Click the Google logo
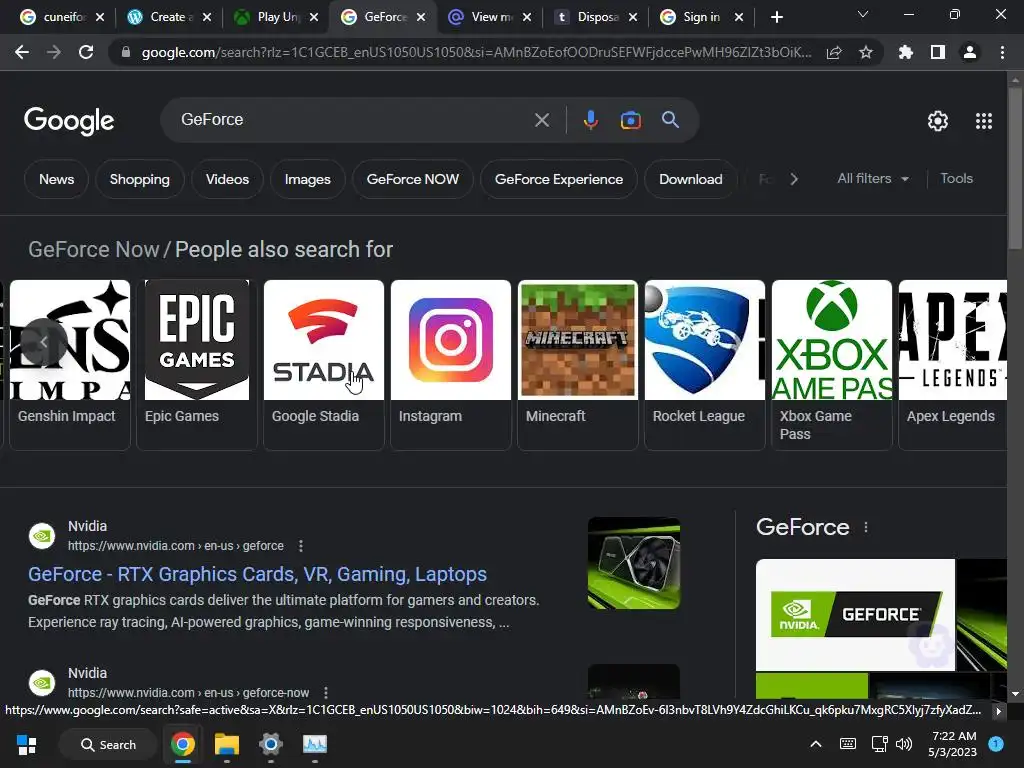This screenshot has width=1024, height=768. tap(69, 121)
